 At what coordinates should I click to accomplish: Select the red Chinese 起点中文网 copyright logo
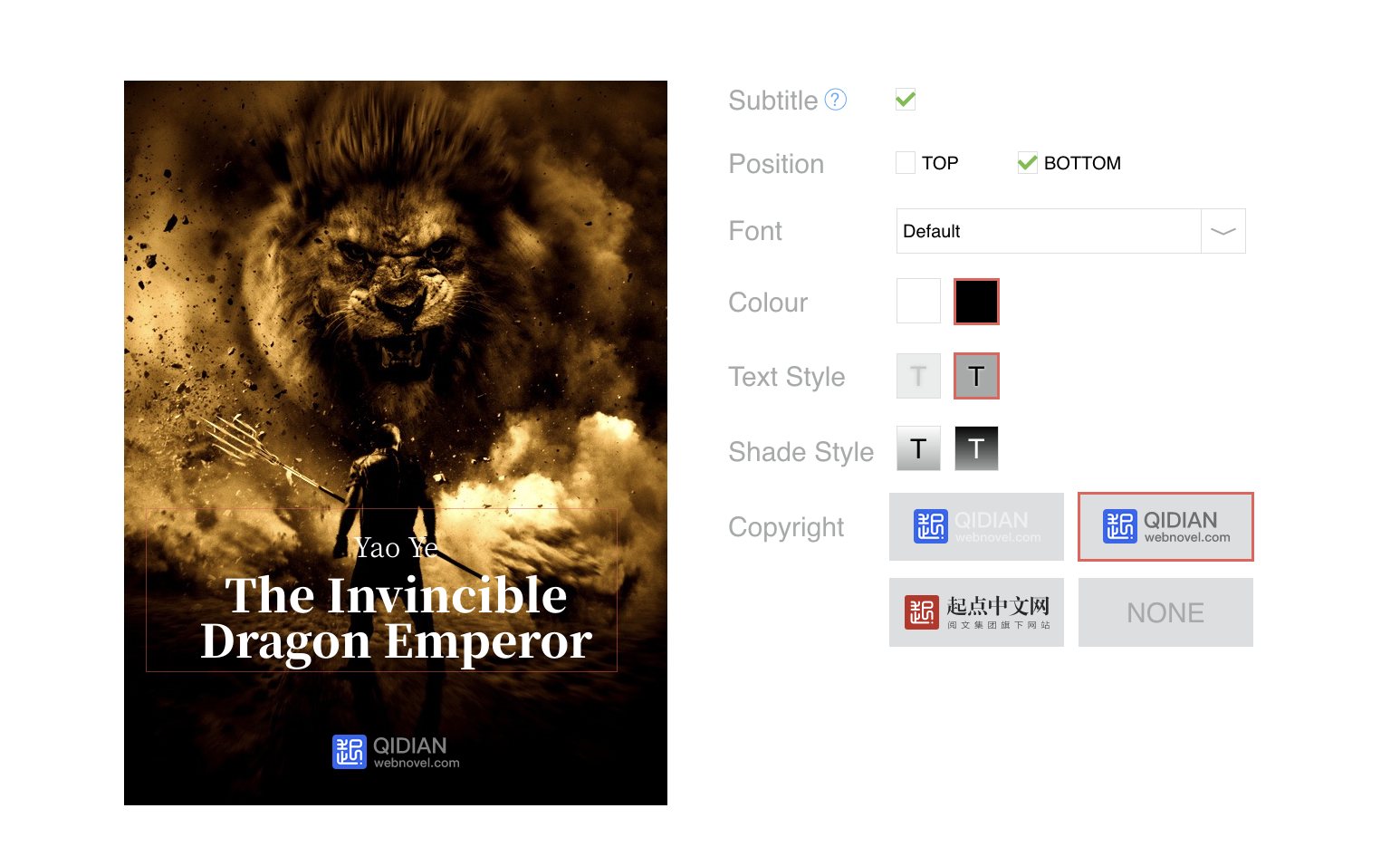976,612
